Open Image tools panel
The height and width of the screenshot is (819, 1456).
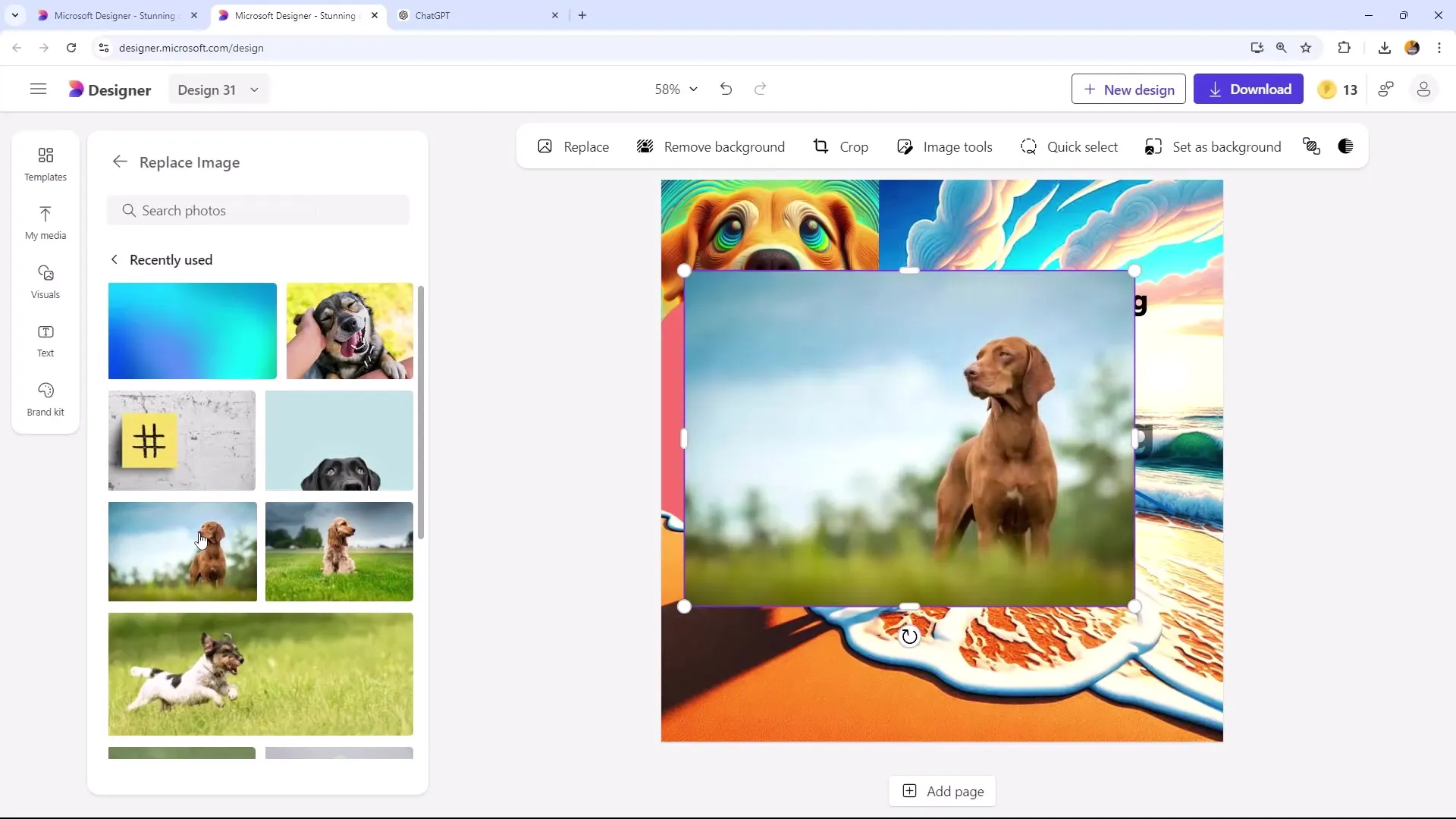pos(944,146)
